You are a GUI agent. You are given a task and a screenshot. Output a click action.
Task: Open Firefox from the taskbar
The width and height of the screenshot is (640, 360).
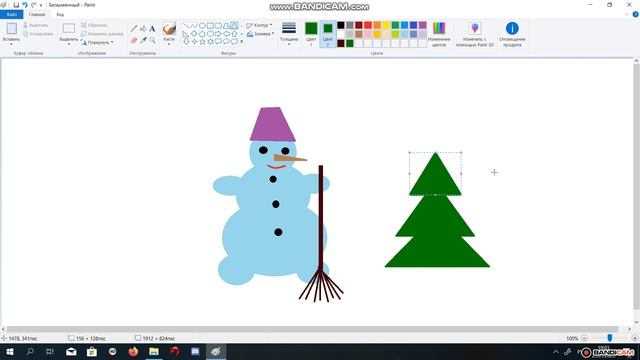tap(133, 352)
